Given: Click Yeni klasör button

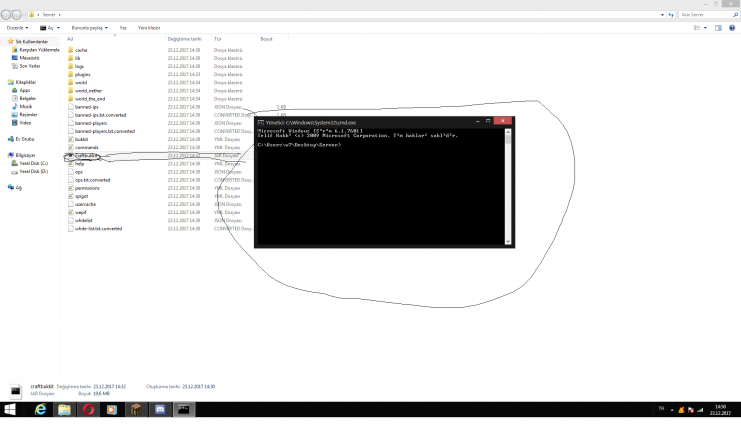Looking at the screenshot, I should pos(149,28).
